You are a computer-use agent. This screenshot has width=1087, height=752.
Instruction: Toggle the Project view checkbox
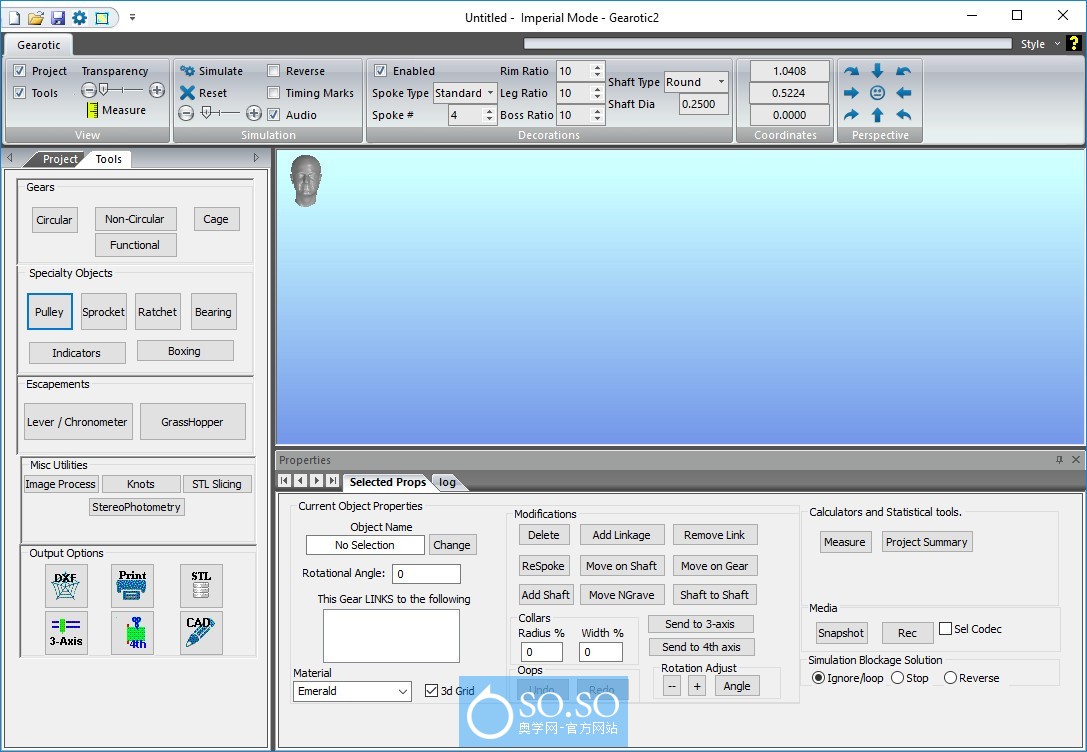(x=19, y=71)
